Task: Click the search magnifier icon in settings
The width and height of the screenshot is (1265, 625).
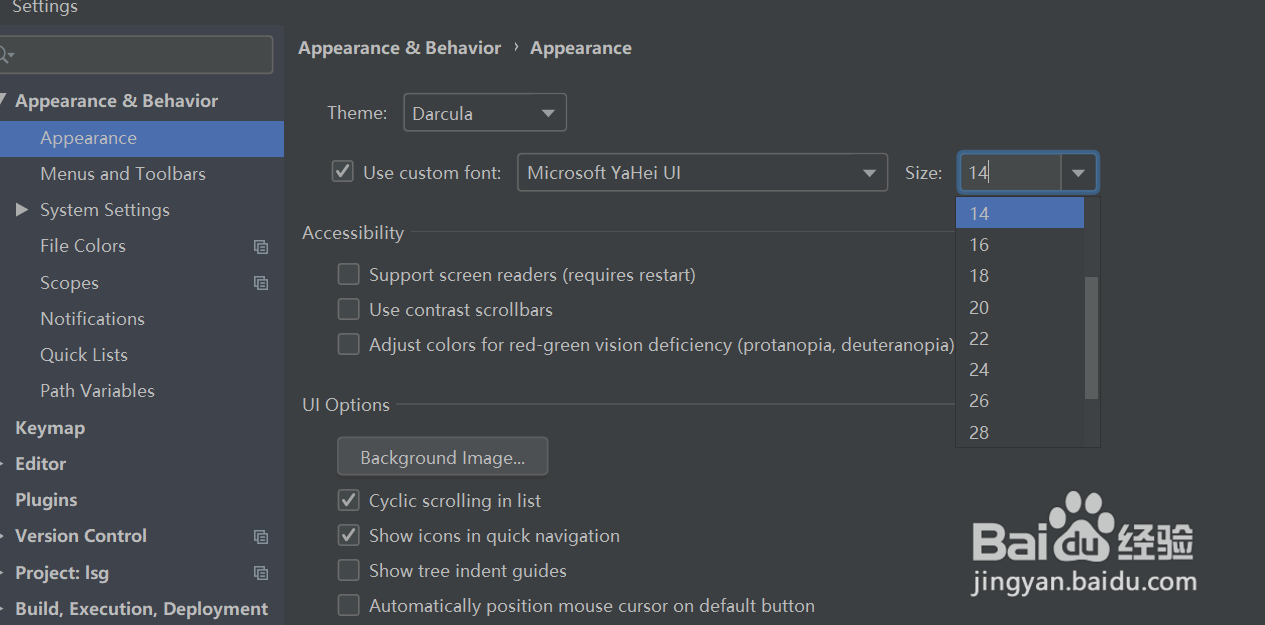Action: [6, 55]
